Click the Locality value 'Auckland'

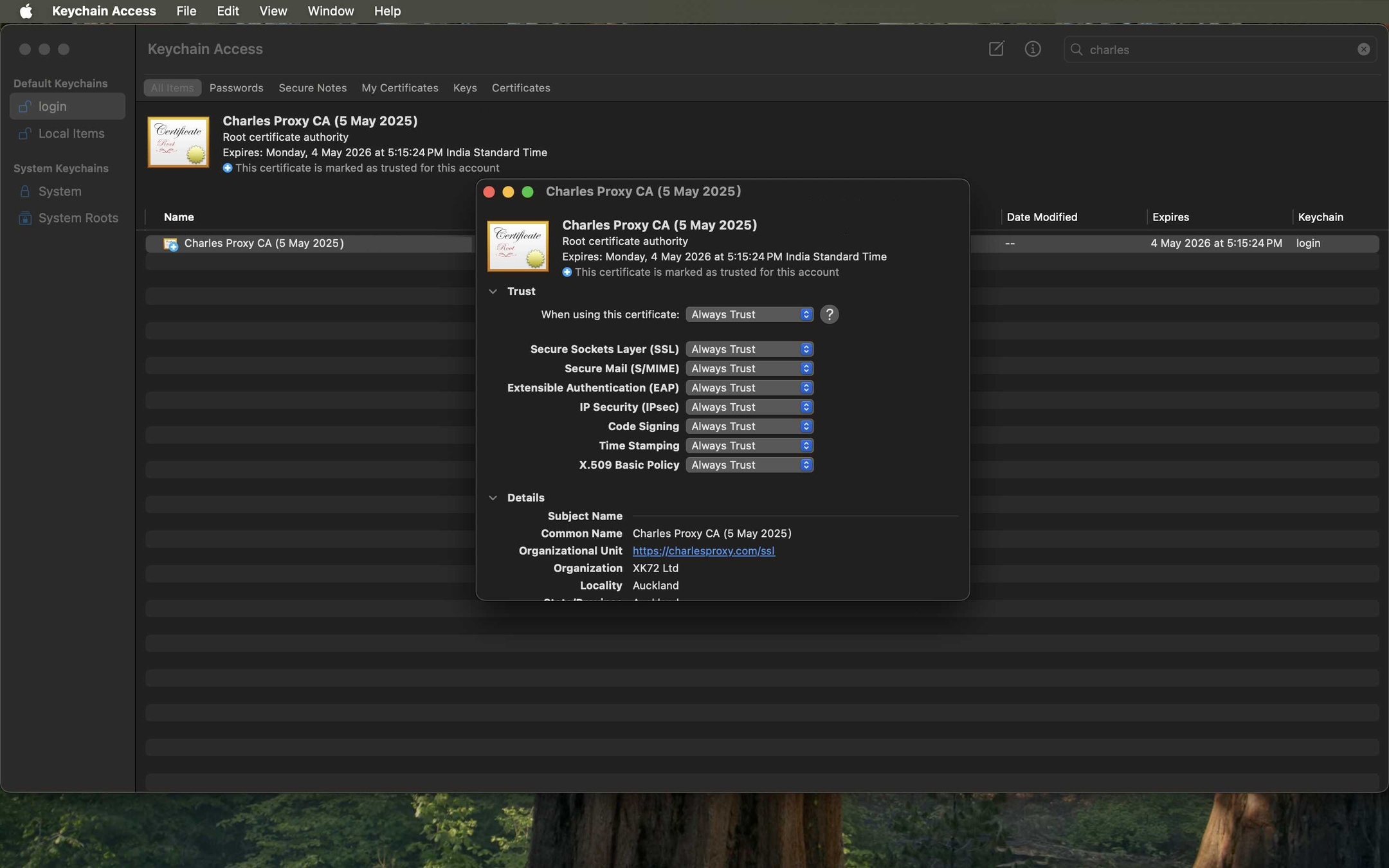(655, 586)
